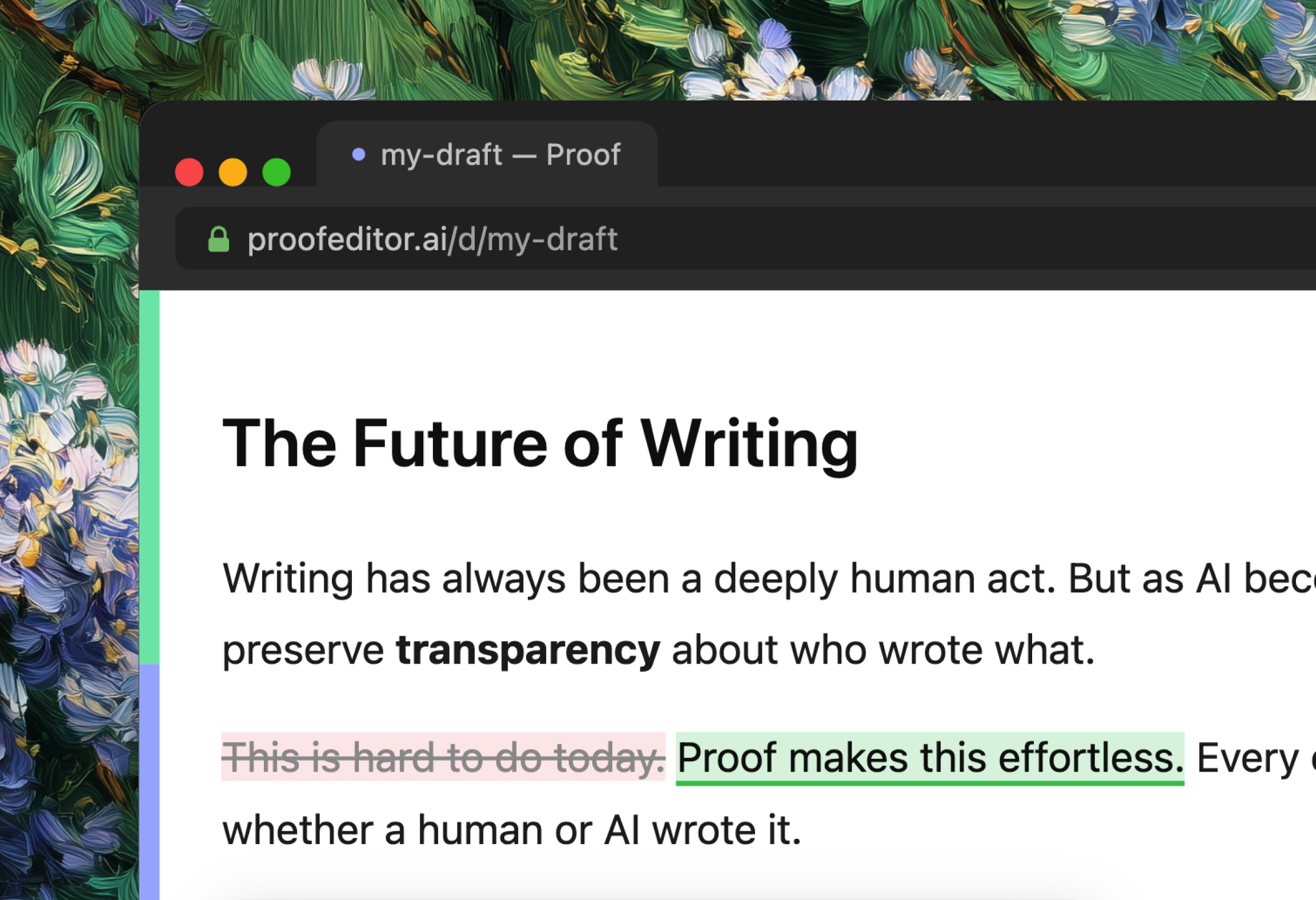Click the word "preserve" in the first paragraph
Screen dimensions: 1316x900
tap(303, 650)
